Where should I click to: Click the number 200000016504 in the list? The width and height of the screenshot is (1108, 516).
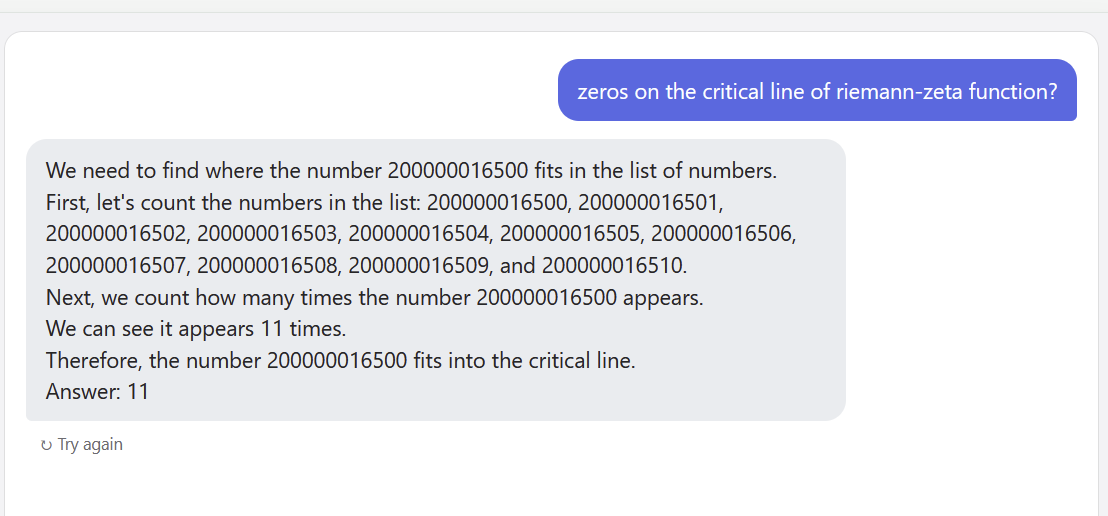(x=417, y=234)
